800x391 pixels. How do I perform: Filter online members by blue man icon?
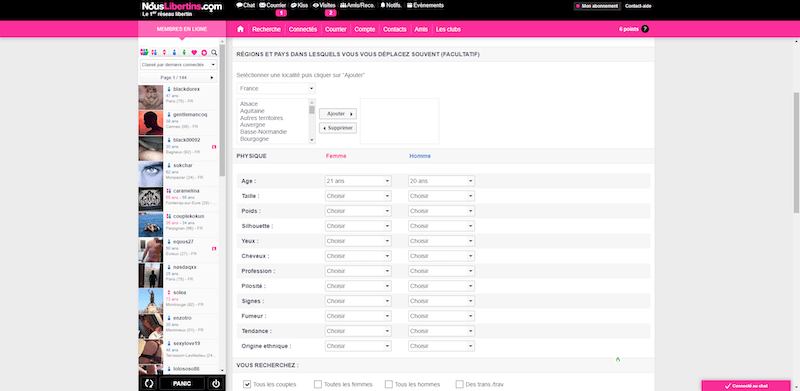tap(174, 52)
